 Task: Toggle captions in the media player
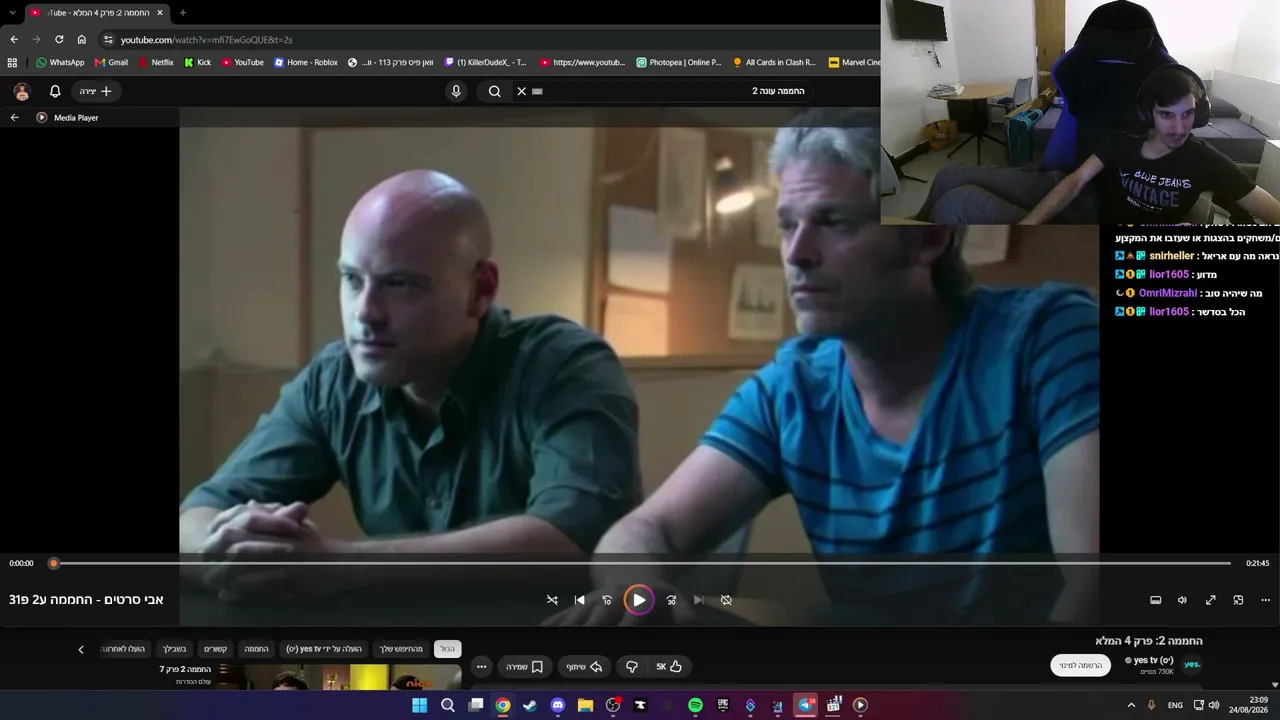tap(1155, 600)
